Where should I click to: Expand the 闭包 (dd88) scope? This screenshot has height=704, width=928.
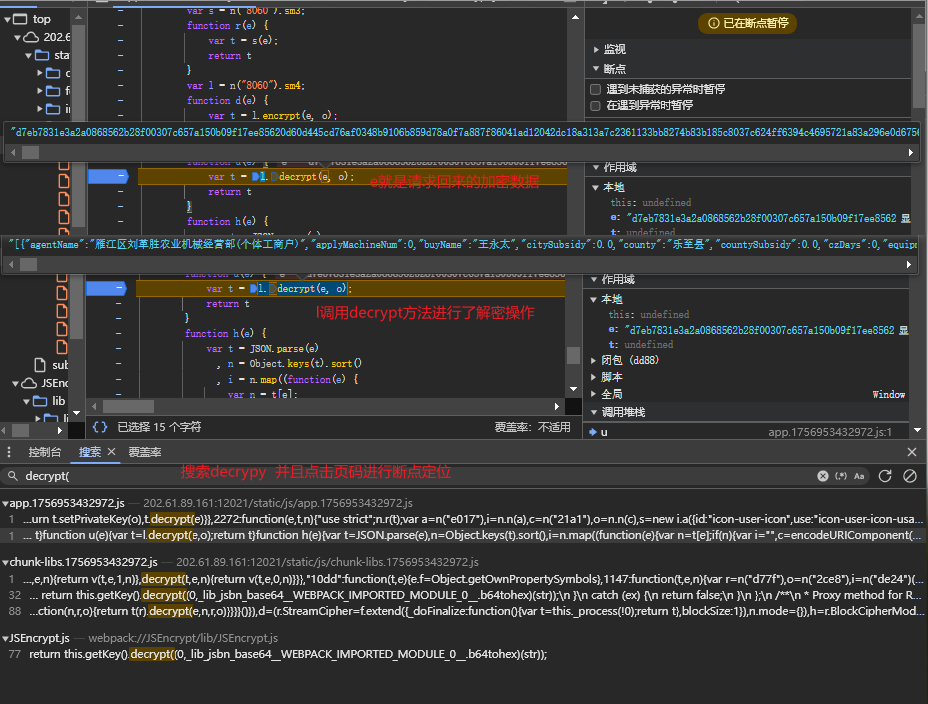point(594,360)
